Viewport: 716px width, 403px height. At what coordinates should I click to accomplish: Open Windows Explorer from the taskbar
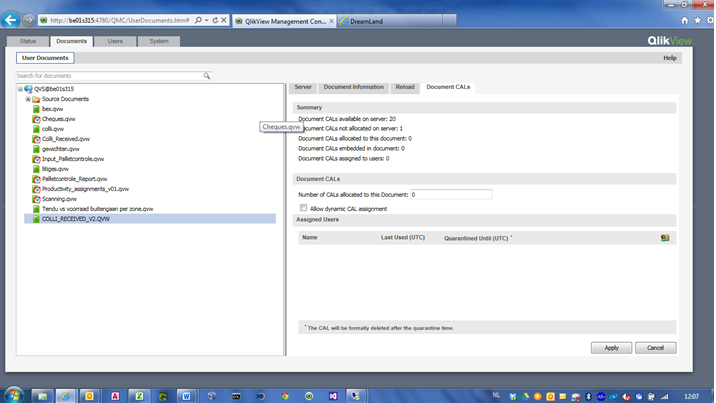tap(42, 396)
